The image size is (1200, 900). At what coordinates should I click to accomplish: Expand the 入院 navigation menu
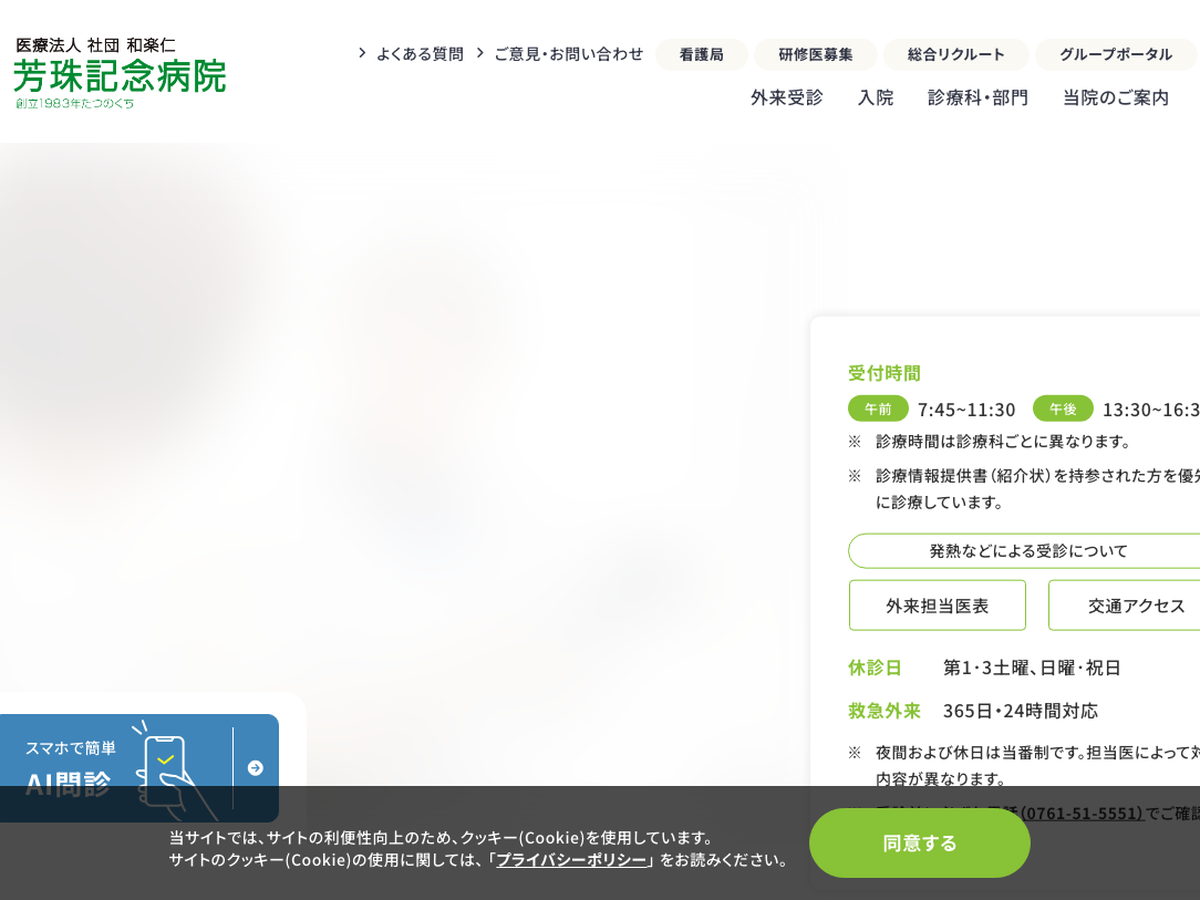(875, 97)
